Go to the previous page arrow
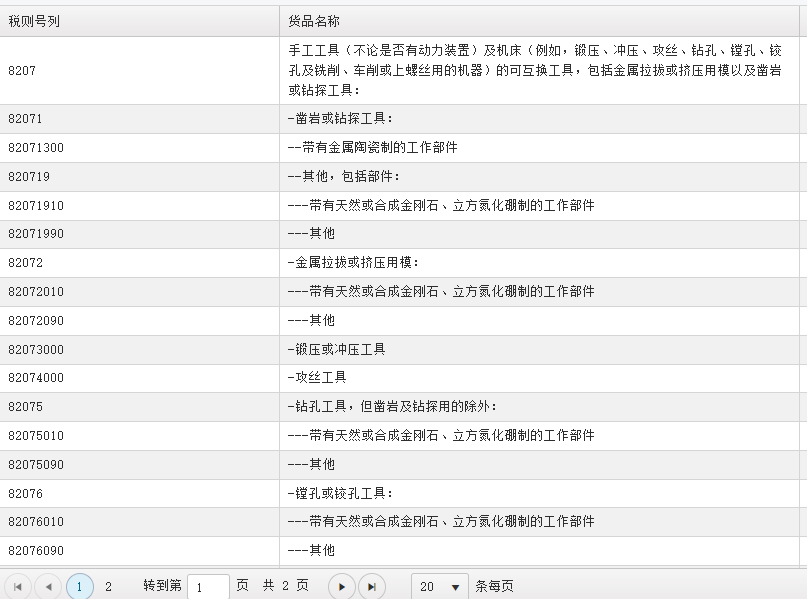The height and width of the screenshot is (599, 807). coord(48,587)
